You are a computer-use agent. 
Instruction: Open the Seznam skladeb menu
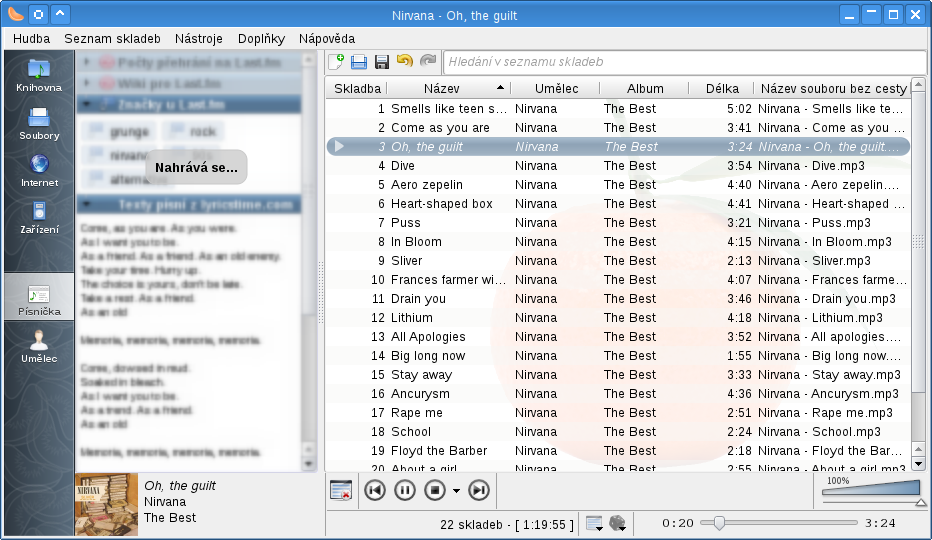pos(112,39)
